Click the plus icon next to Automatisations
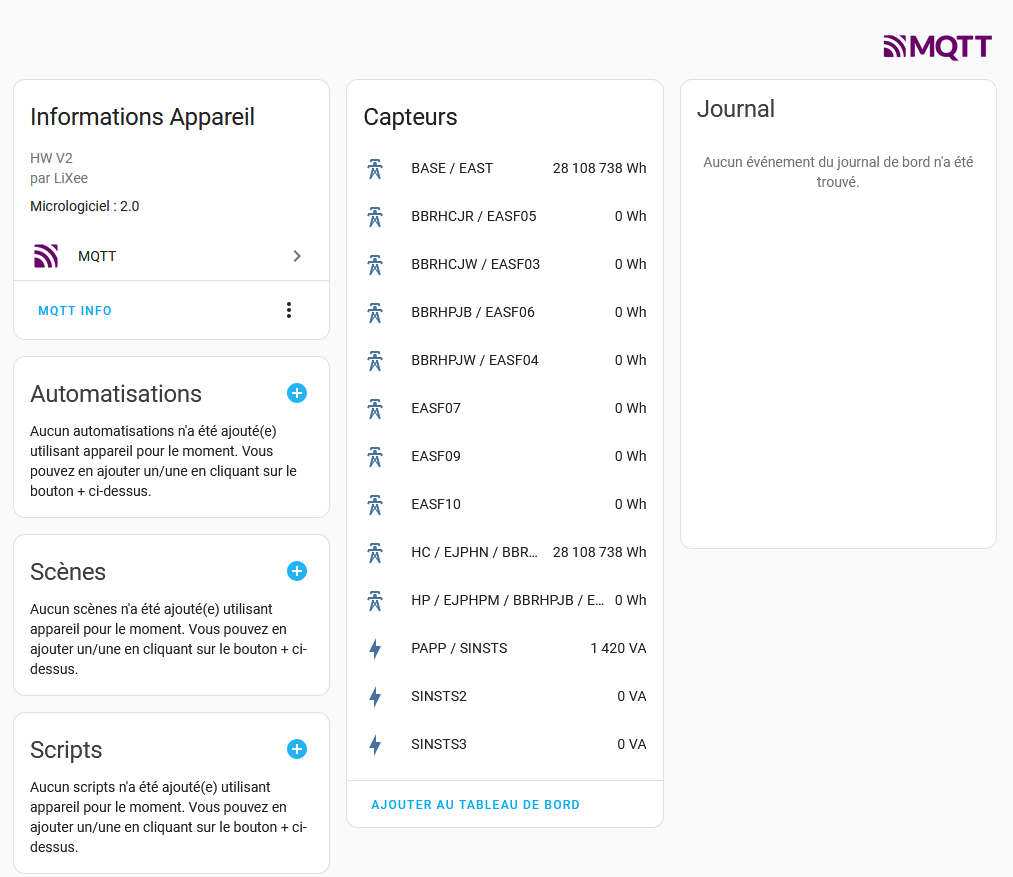1013x877 pixels. [x=297, y=393]
